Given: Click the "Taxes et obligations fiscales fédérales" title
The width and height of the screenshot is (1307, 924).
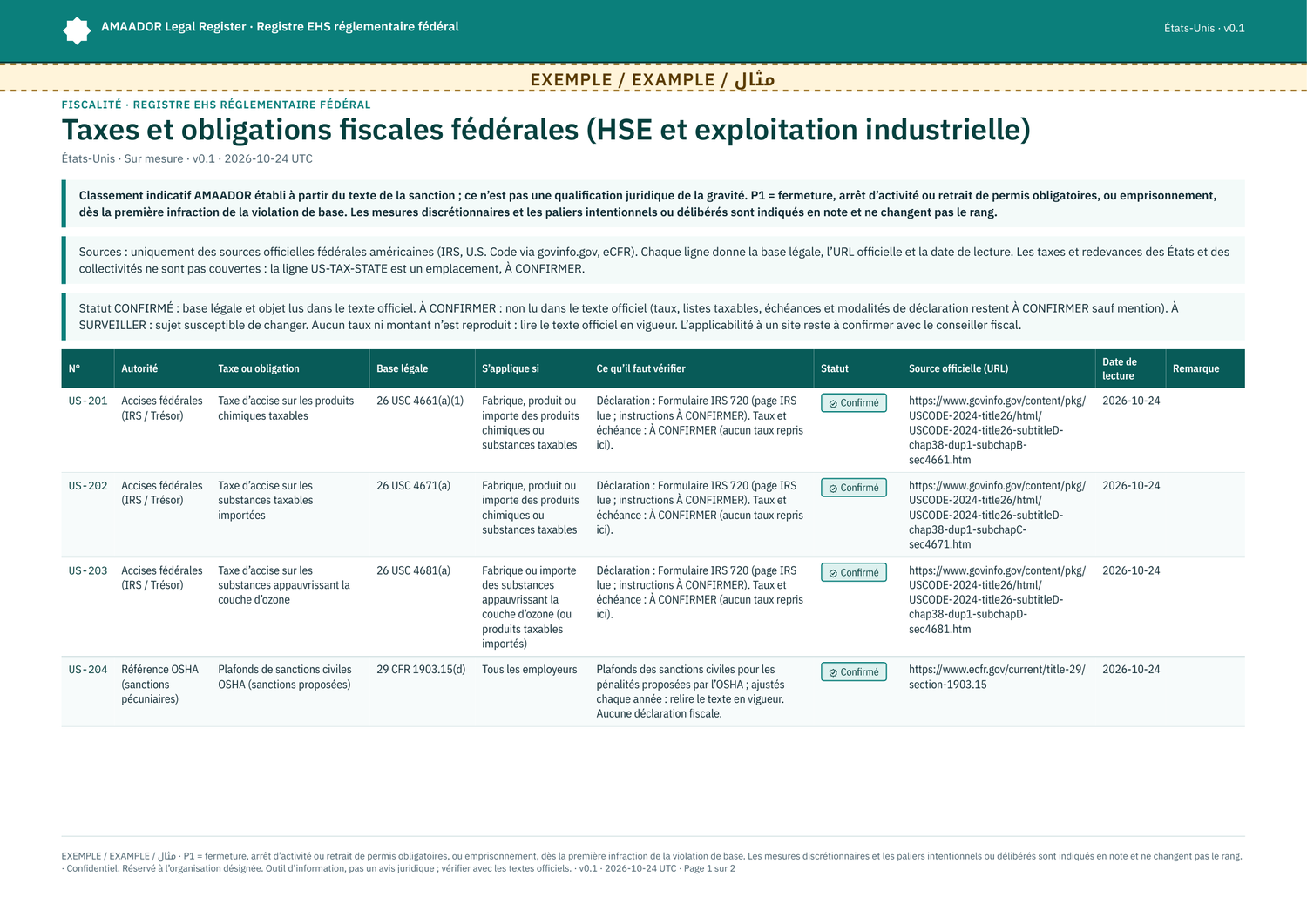Looking at the screenshot, I should 546,130.
